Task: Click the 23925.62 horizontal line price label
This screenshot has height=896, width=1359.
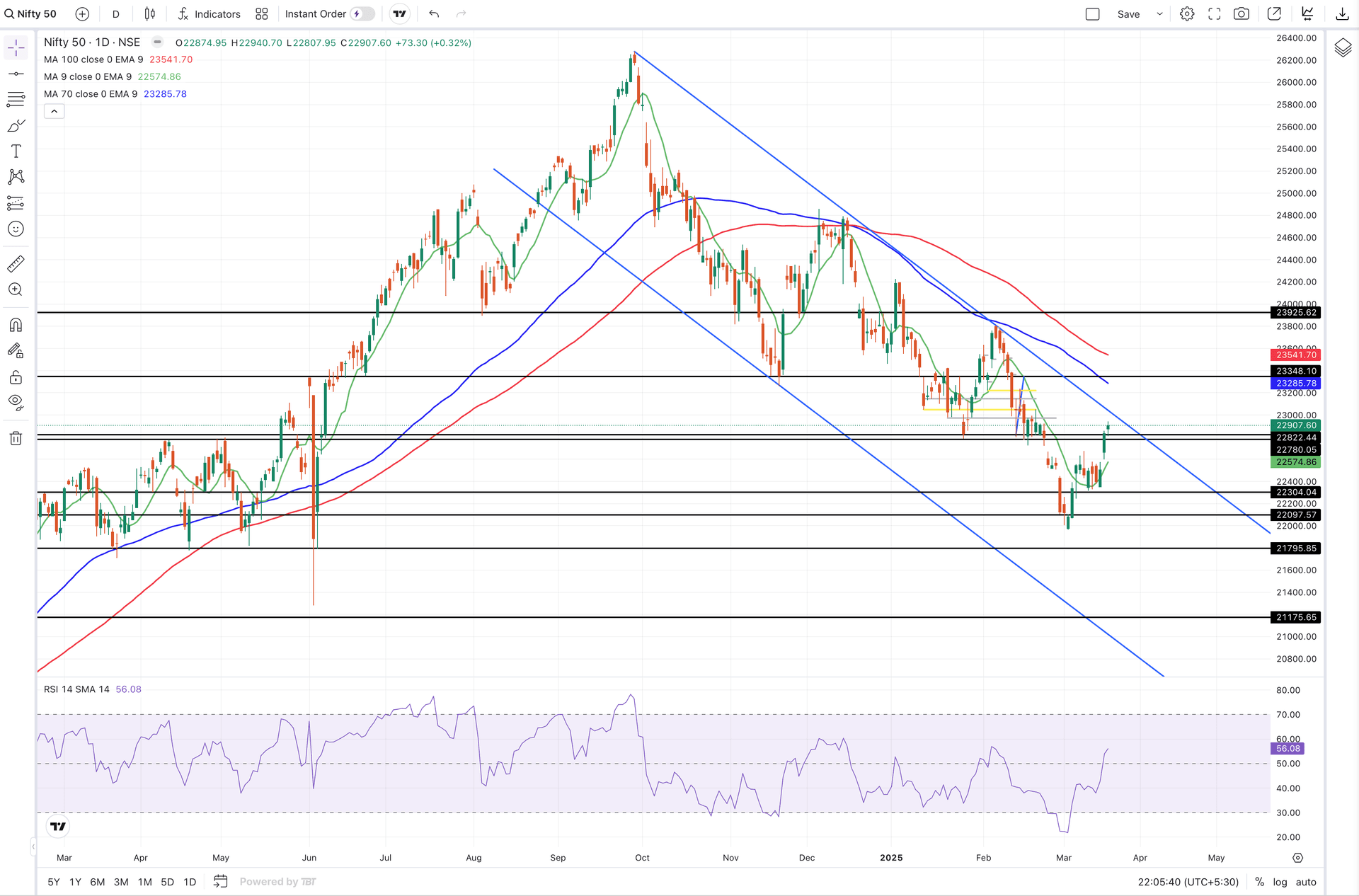Action: [1296, 313]
